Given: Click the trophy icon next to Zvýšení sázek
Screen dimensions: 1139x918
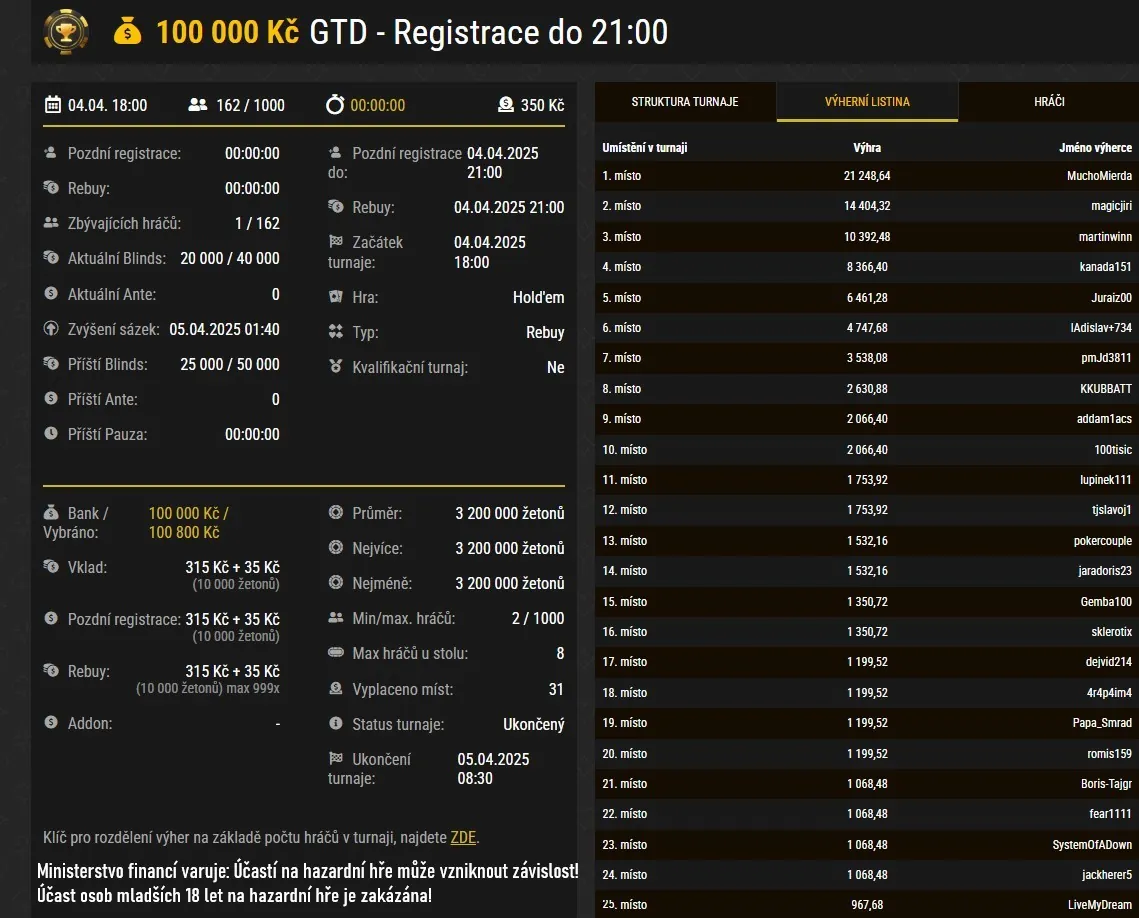Looking at the screenshot, I should (x=48, y=328).
